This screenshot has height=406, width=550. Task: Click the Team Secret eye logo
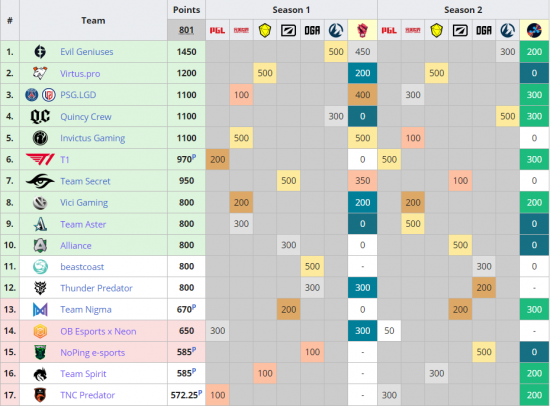tap(40, 181)
